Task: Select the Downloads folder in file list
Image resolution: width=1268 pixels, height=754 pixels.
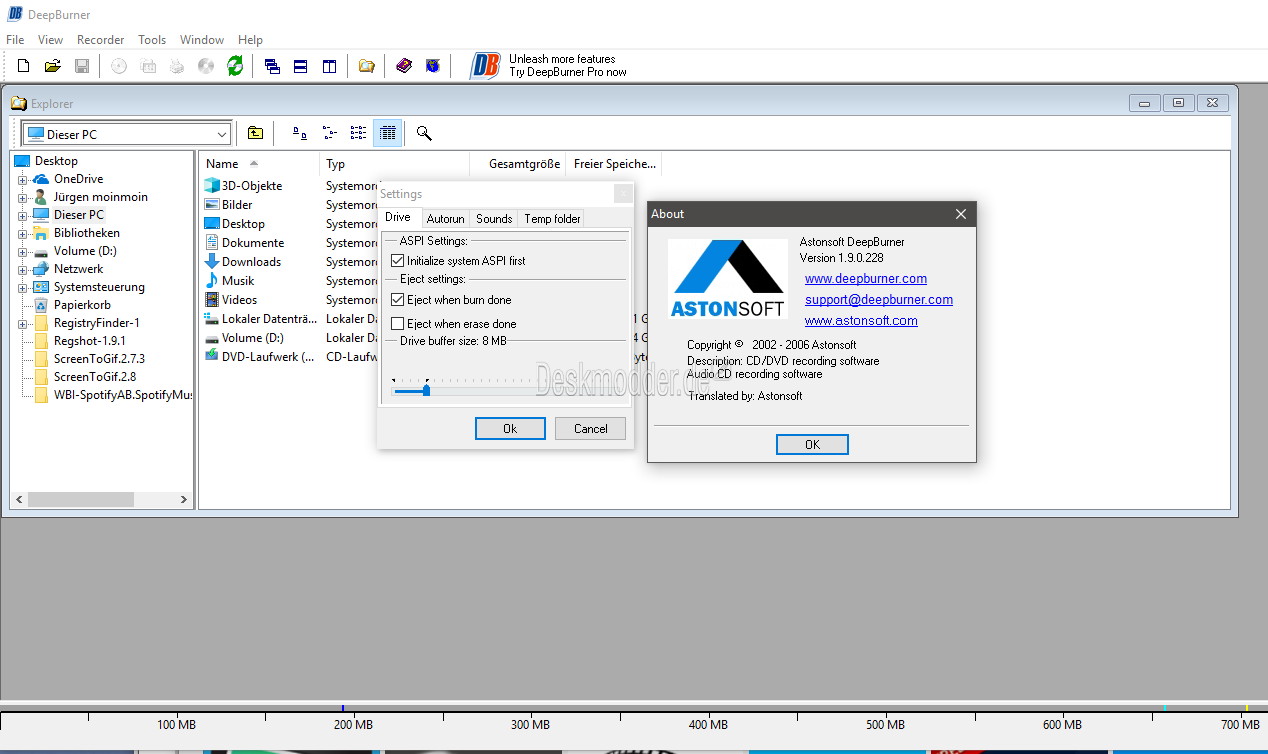Action: click(x=243, y=262)
